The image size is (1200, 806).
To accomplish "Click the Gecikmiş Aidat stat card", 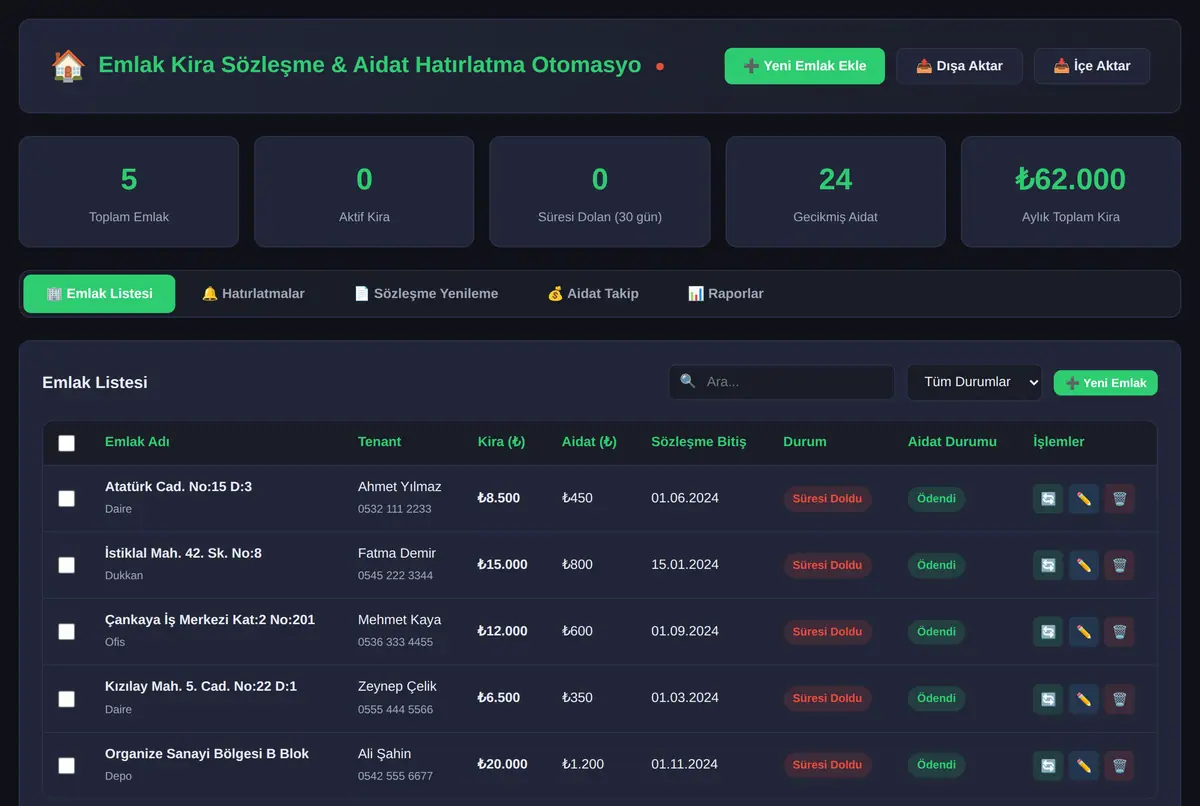I will pos(836,192).
